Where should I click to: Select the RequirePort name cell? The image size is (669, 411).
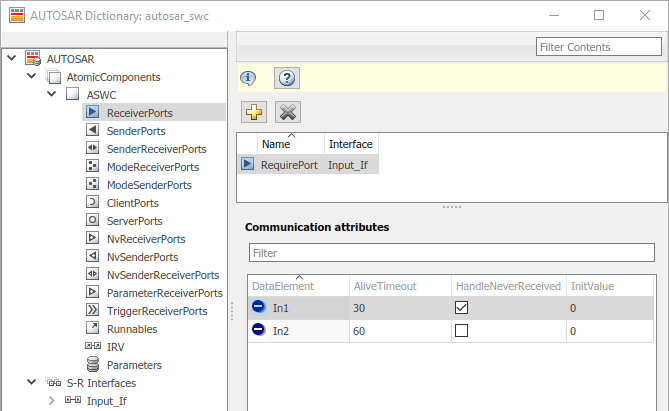coord(289,165)
